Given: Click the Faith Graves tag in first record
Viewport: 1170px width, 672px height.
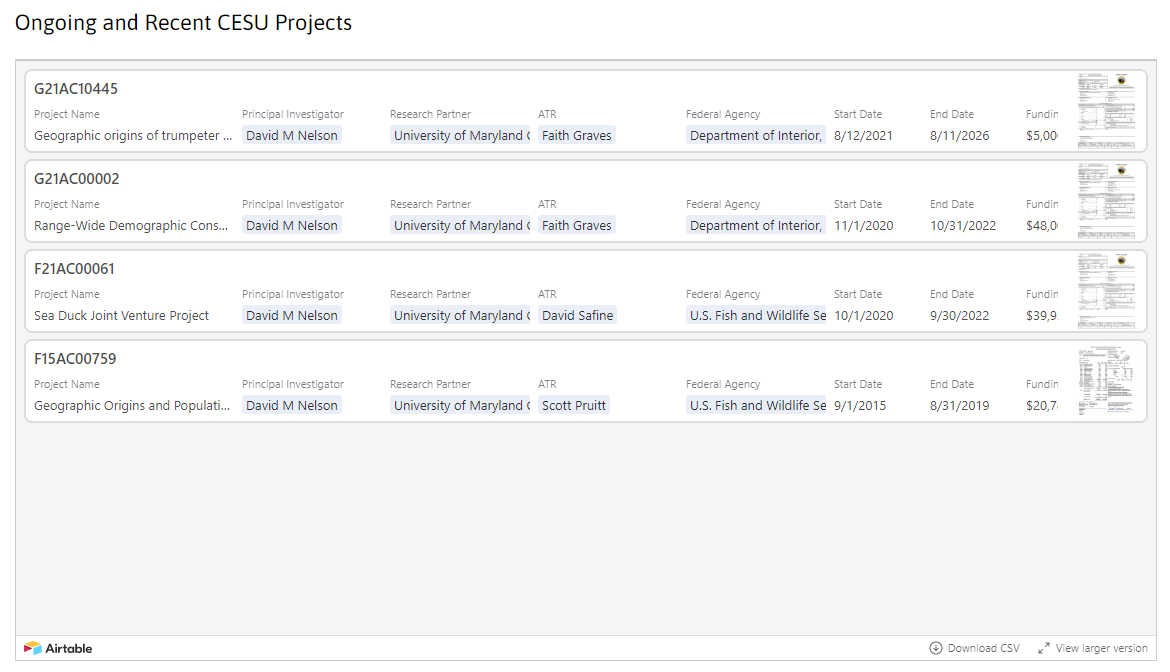Looking at the screenshot, I should [x=577, y=136].
